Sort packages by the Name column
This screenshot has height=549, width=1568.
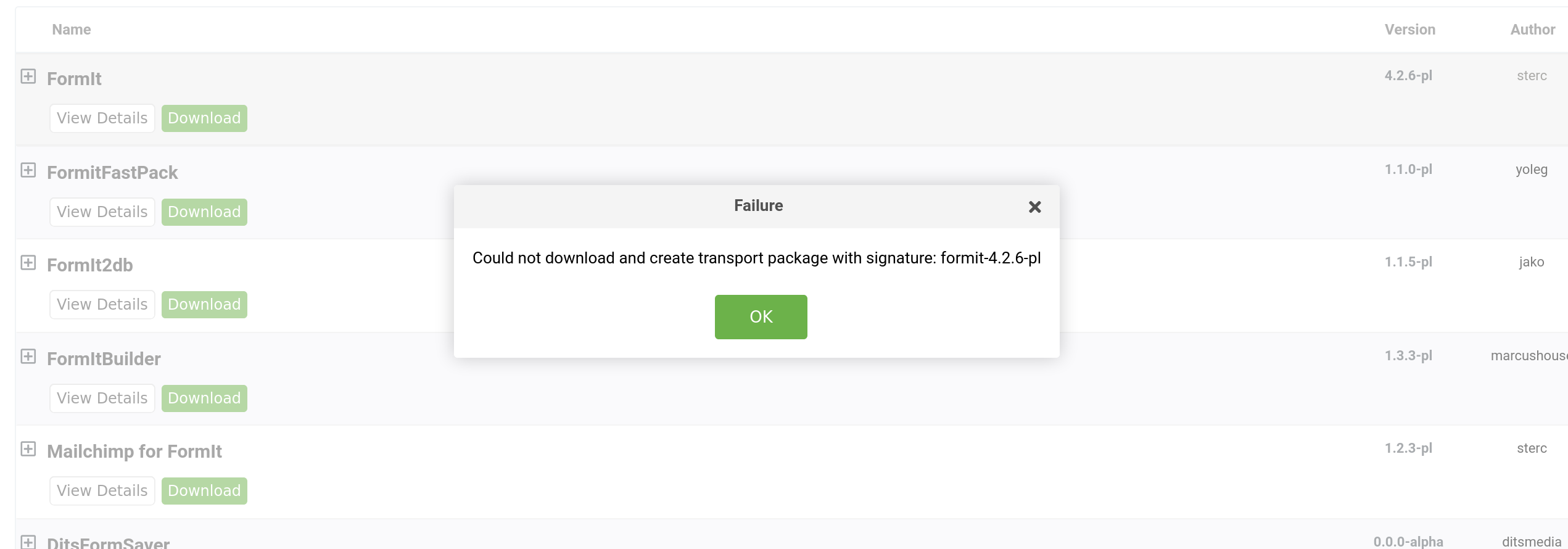click(71, 29)
